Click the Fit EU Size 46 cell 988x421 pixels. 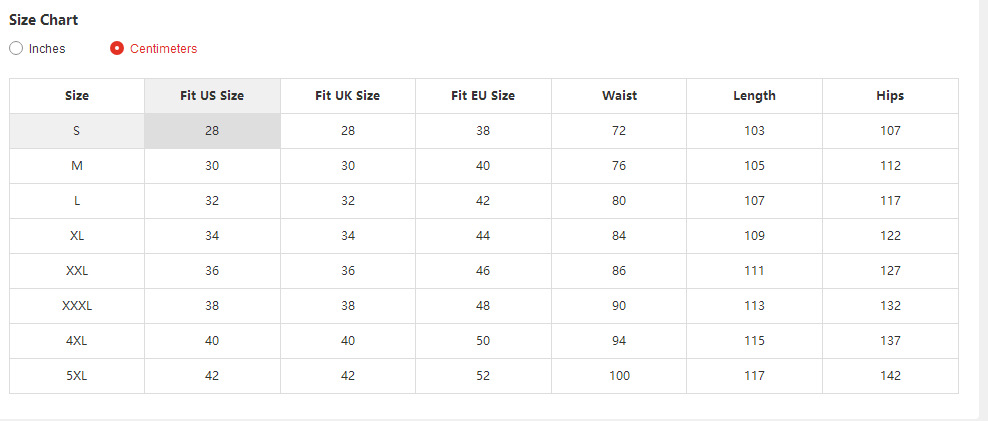[483, 271]
